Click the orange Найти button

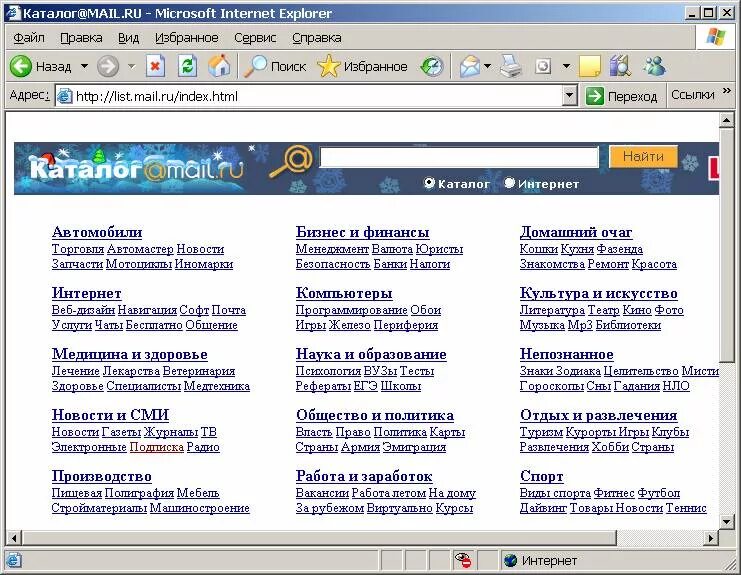pos(643,156)
